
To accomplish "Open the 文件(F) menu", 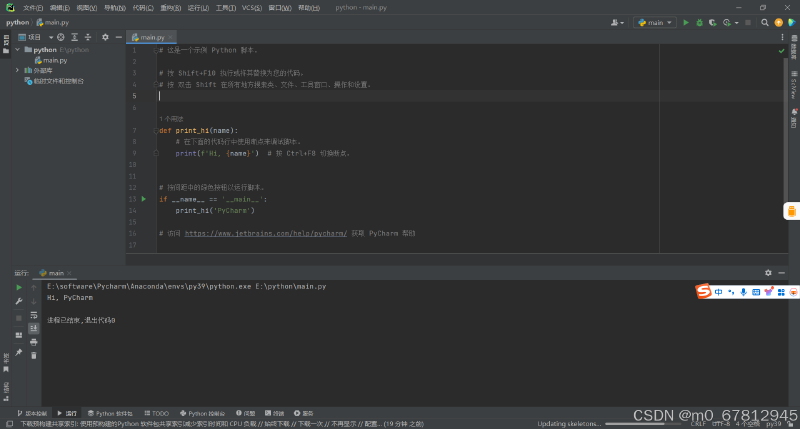I will click(x=33, y=8).
